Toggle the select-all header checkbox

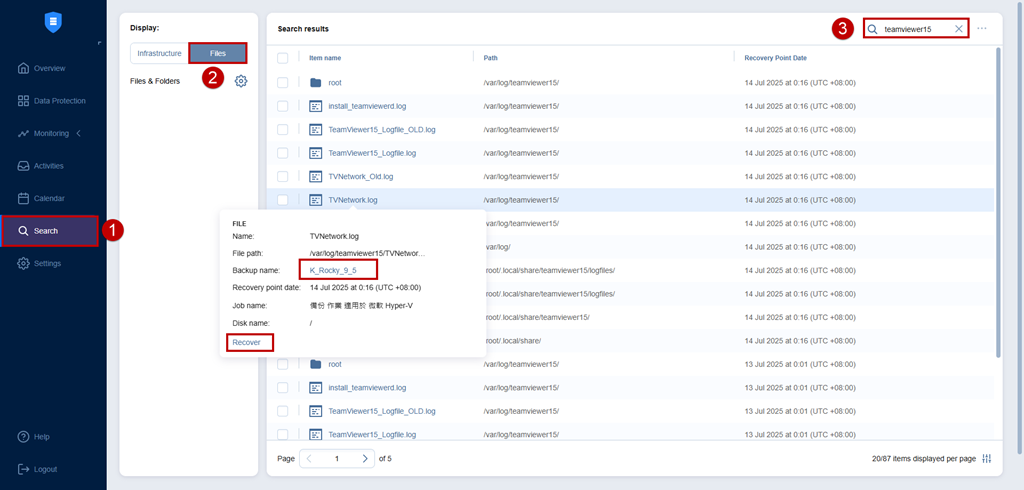pos(283,58)
